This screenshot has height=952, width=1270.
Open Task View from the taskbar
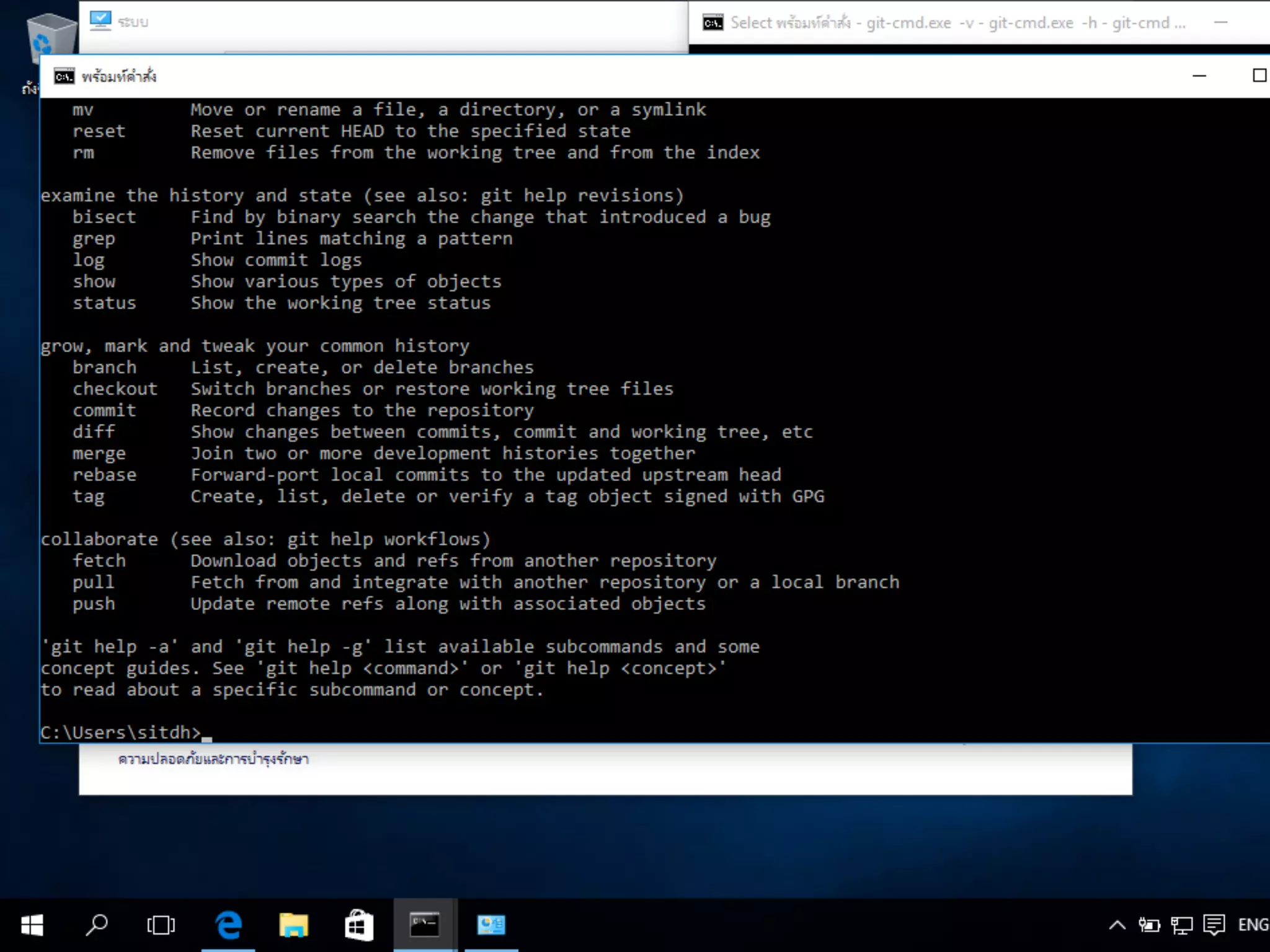click(x=161, y=925)
